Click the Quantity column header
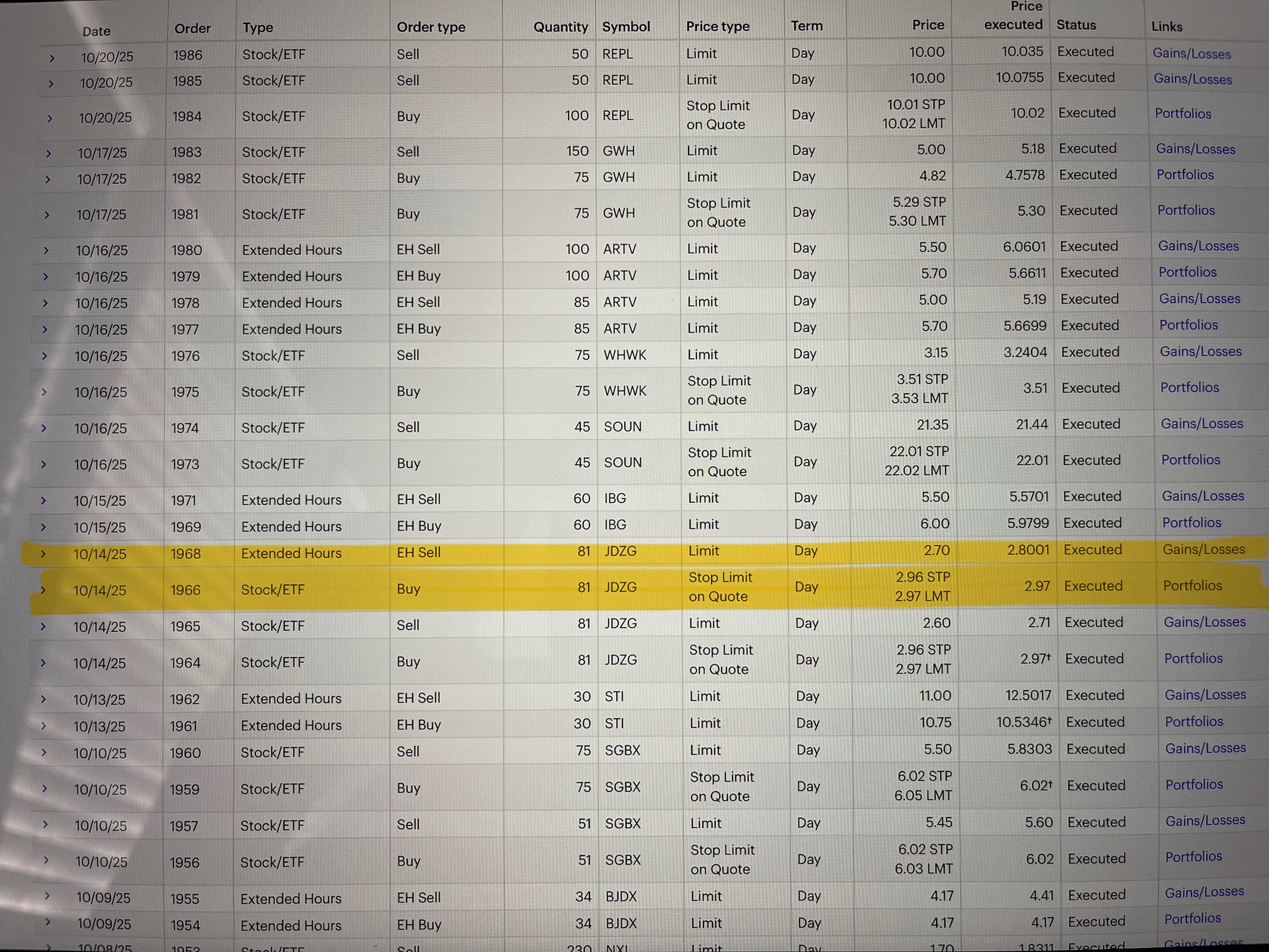The height and width of the screenshot is (952, 1269). pyautogui.click(x=560, y=27)
